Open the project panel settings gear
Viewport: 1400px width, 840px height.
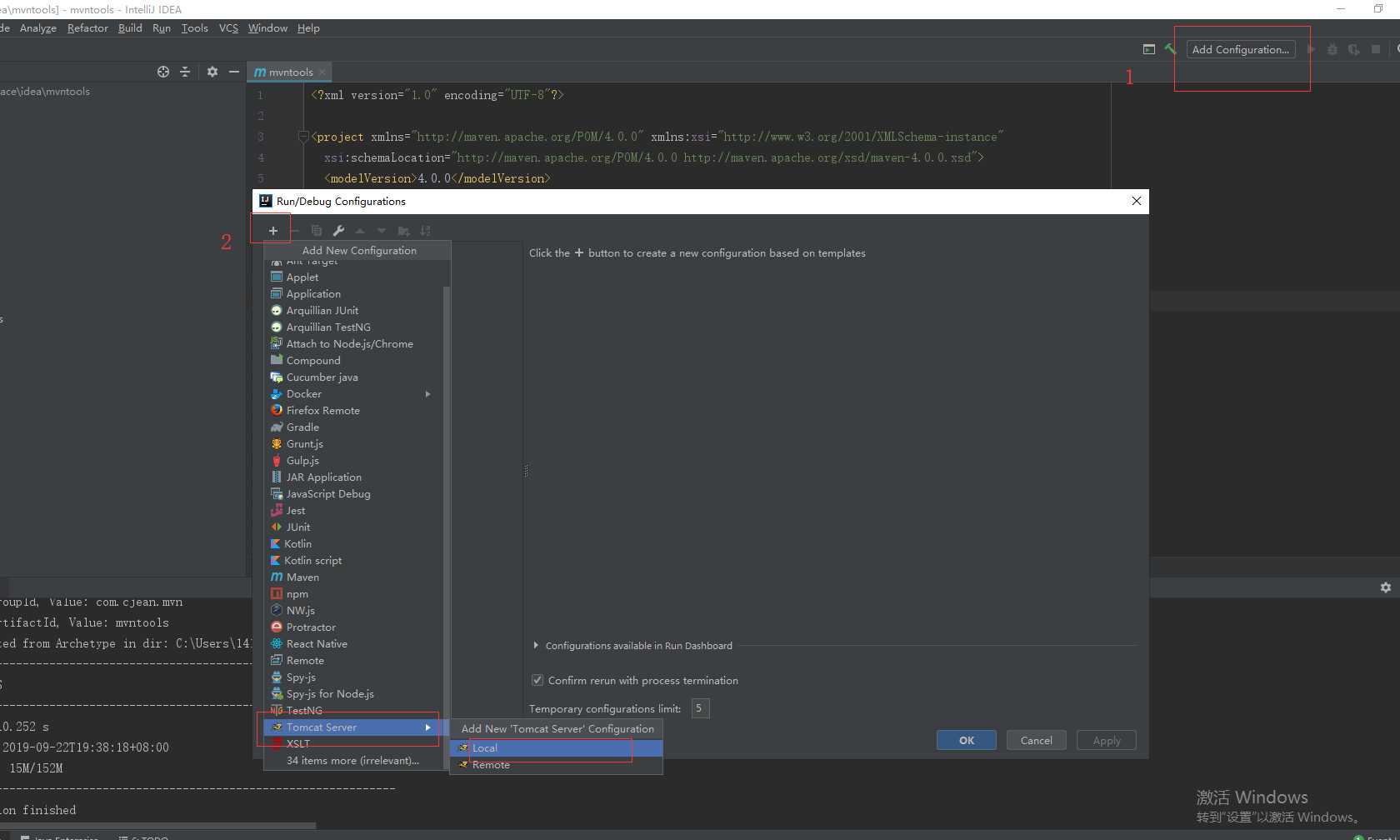212,72
